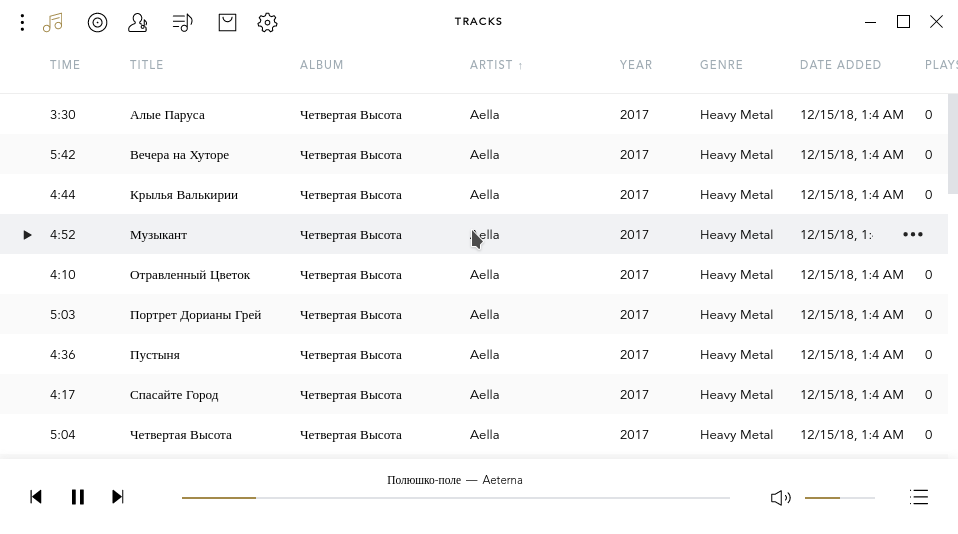Open more options for Музыкант track

point(913,235)
